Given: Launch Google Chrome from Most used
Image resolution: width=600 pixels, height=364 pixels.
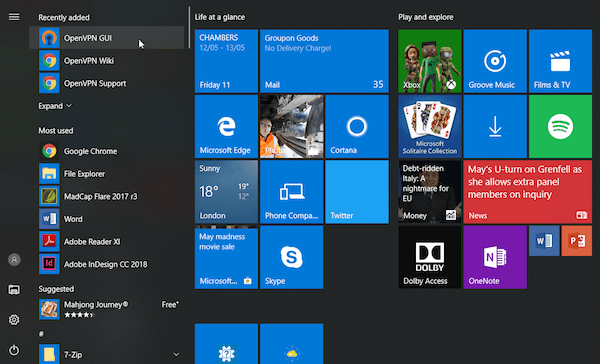Looking at the screenshot, I should (106, 151).
